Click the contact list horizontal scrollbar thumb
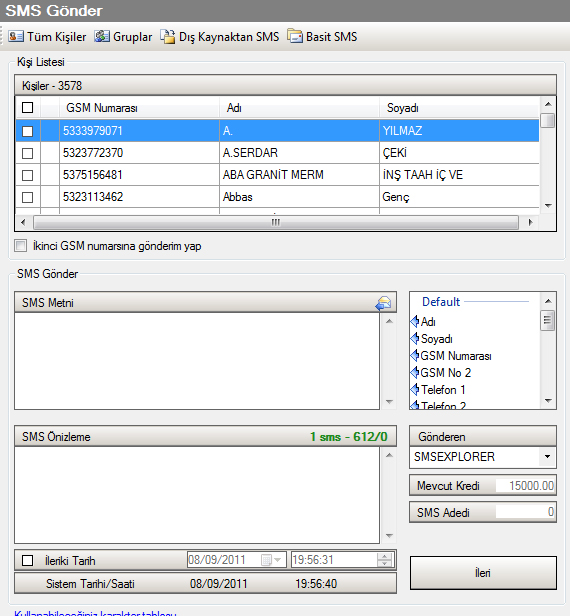The height and width of the screenshot is (616, 570). [276, 222]
